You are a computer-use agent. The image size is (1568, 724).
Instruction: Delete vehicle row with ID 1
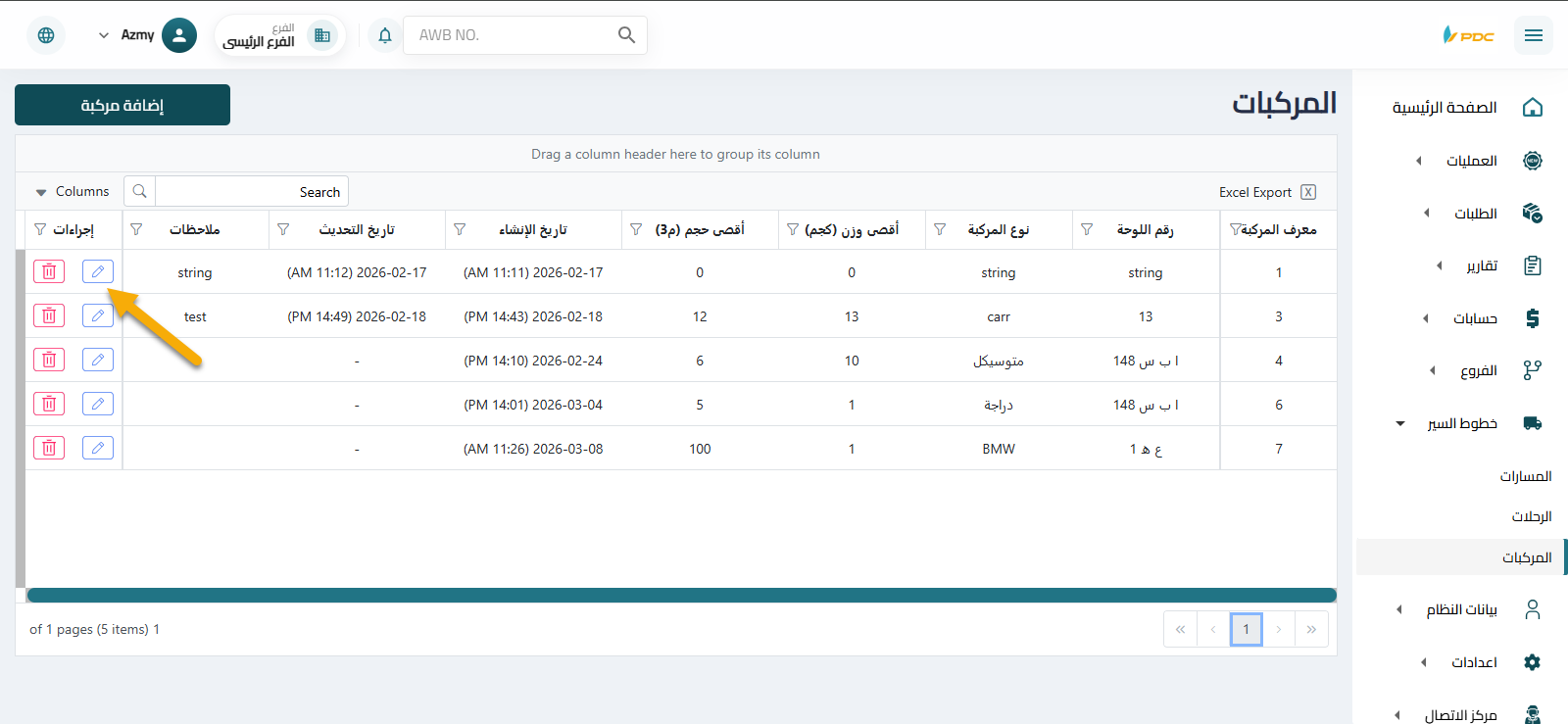(x=49, y=271)
